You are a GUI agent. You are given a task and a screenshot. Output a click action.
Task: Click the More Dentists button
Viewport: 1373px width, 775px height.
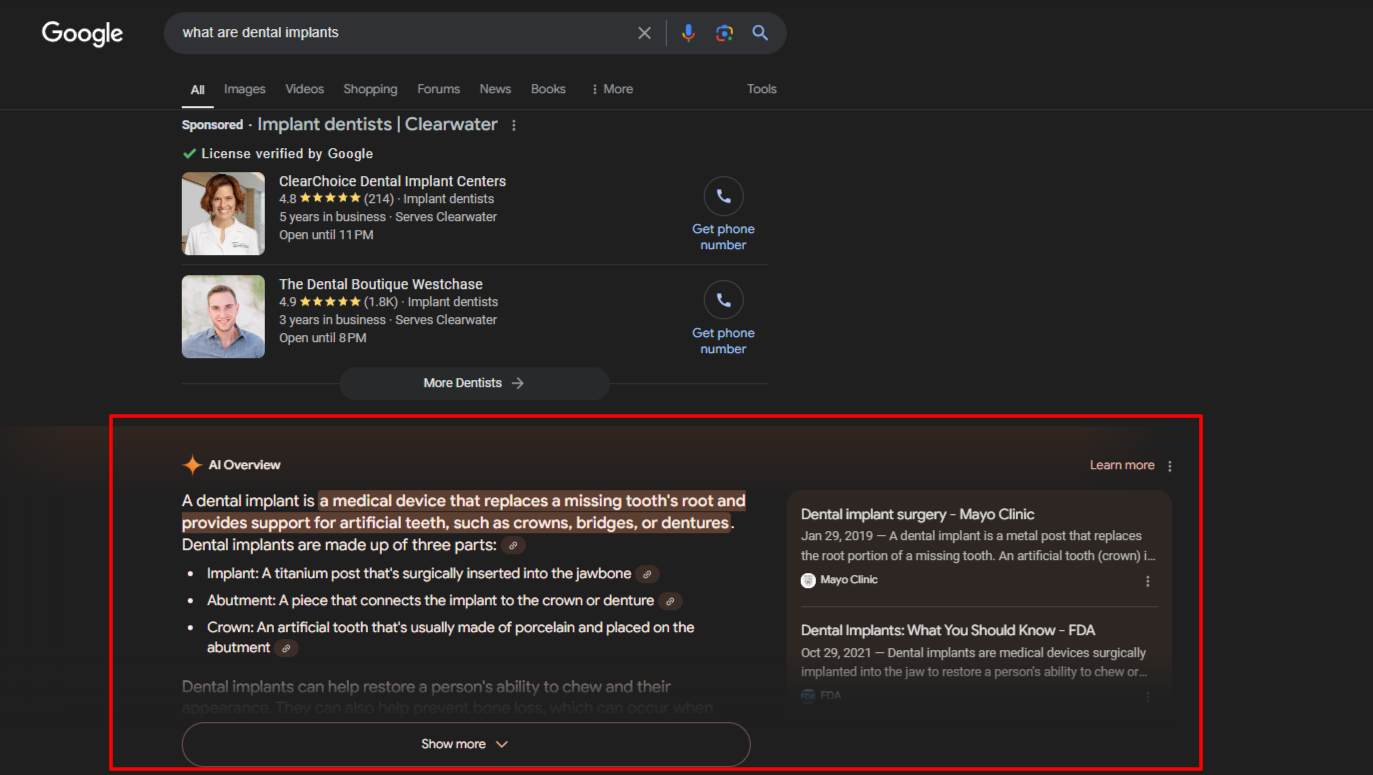click(475, 383)
